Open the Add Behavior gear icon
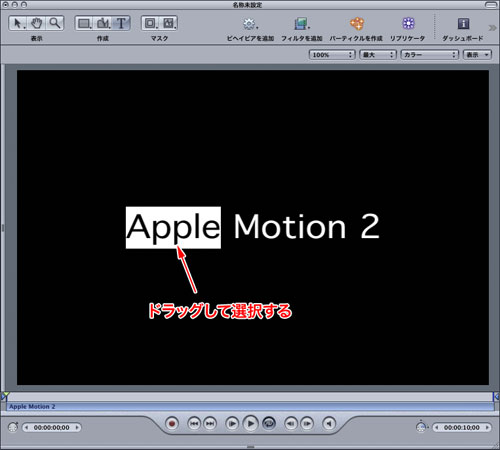500x450 pixels. point(250,24)
